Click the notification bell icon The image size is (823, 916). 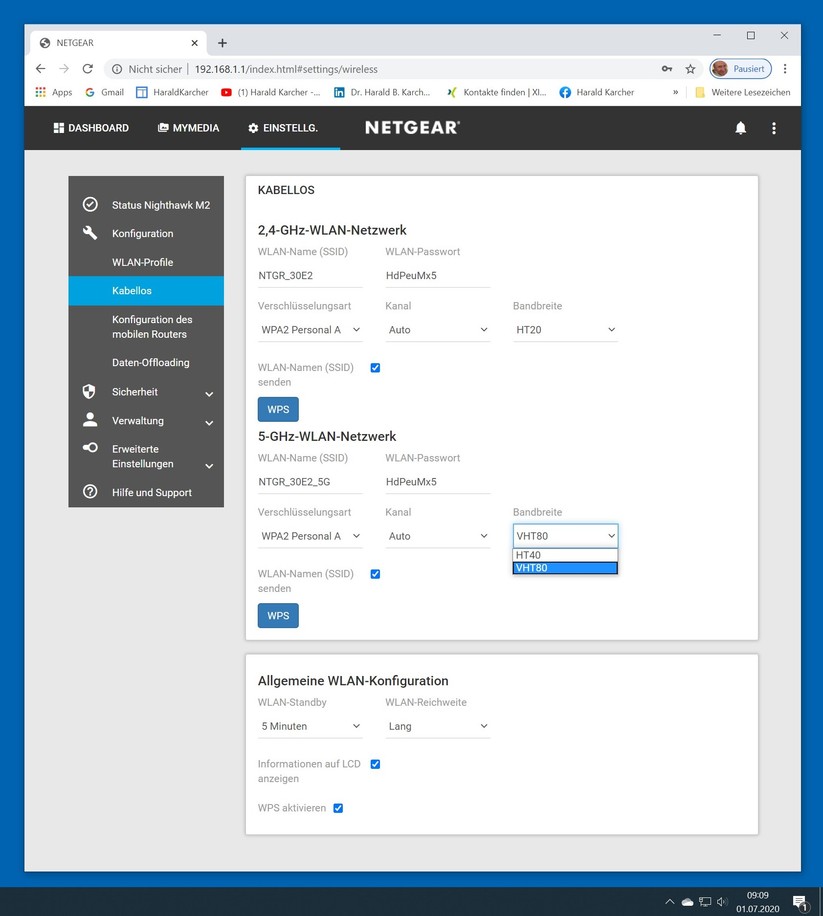pos(740,128)
